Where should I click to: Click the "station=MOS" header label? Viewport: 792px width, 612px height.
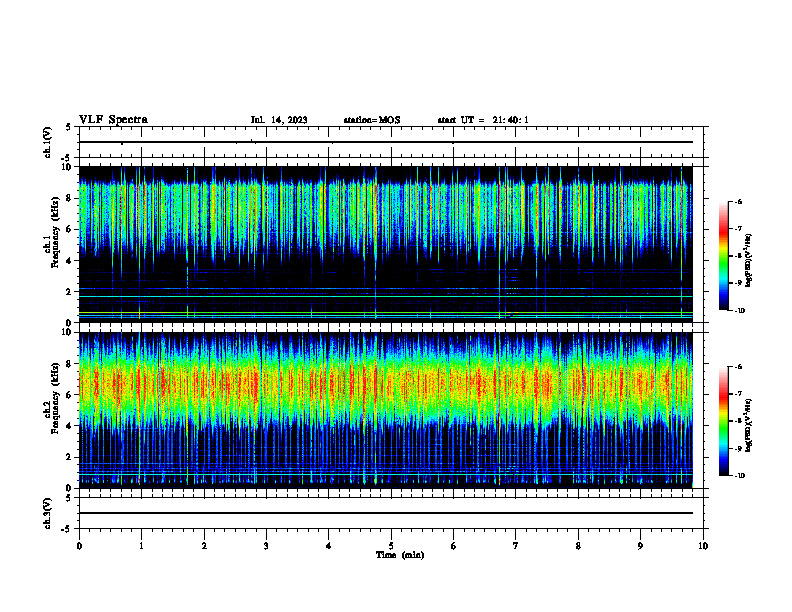tap(372, 120)
